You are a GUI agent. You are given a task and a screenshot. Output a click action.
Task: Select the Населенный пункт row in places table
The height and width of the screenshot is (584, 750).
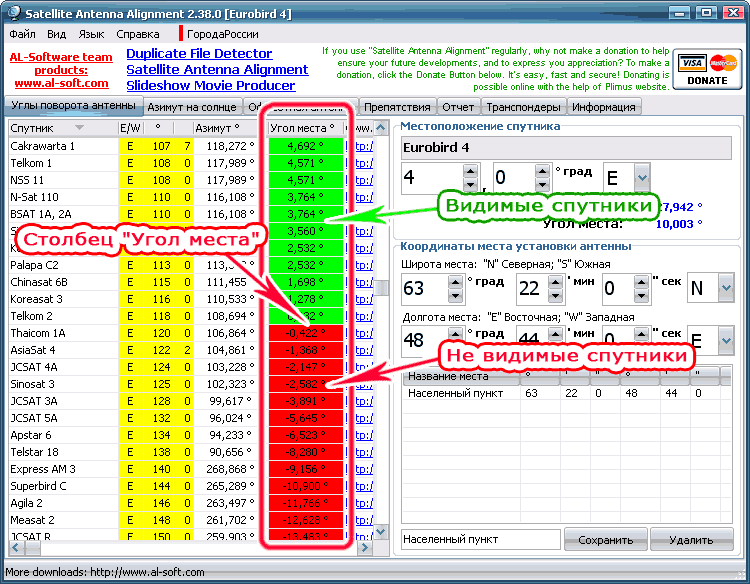click(566, 393)
